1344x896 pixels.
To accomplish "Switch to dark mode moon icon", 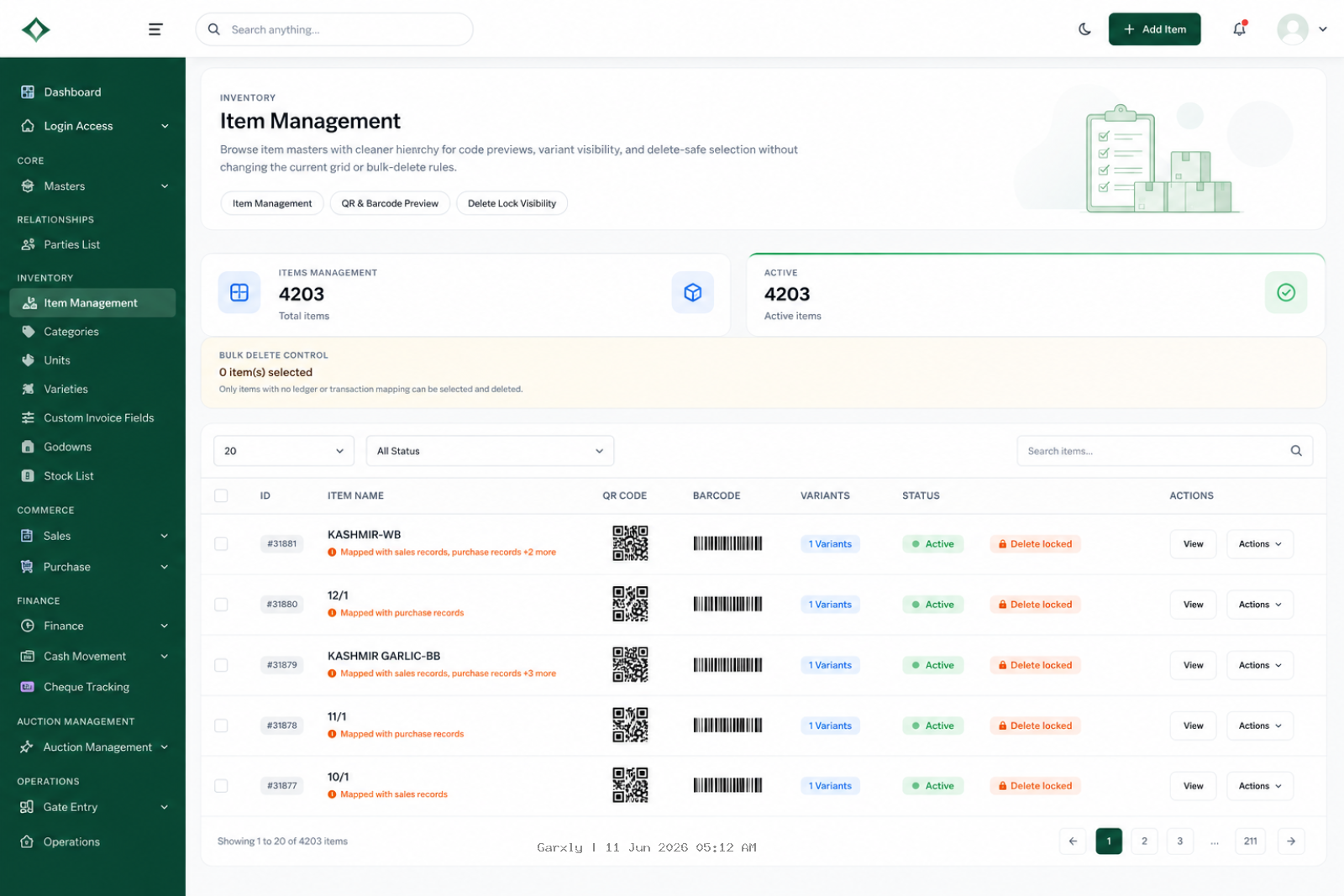I will (1084, 29).
